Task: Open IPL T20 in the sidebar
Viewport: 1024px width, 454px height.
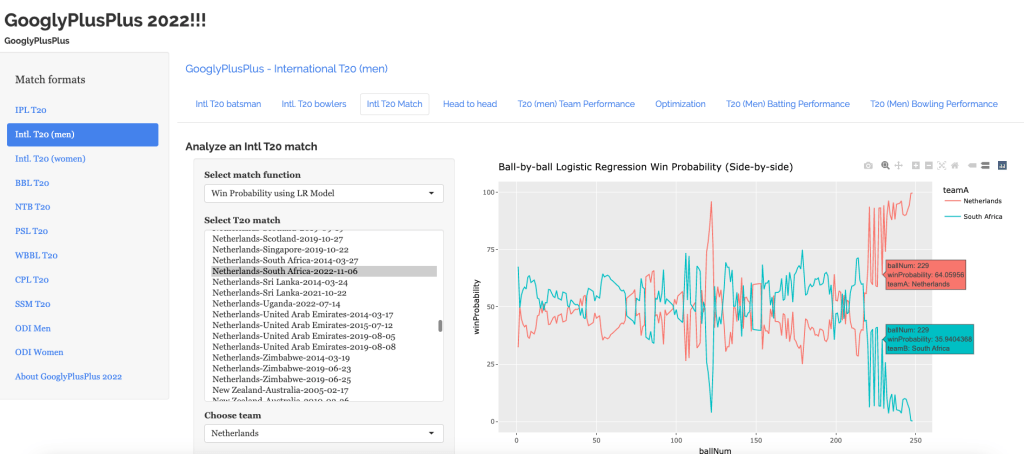Action: (30, 110)
